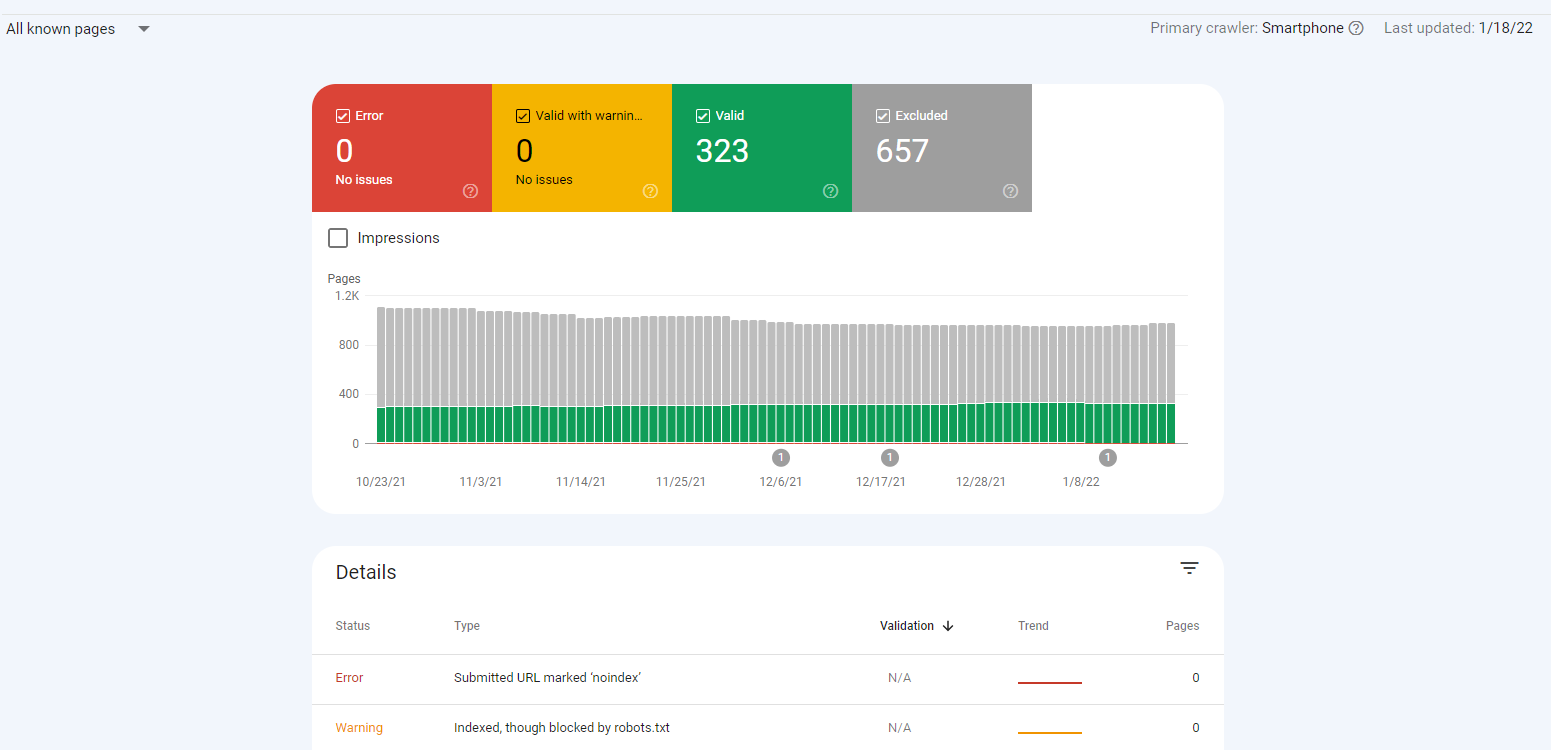The height and width of the screenshot is (750, 1551).
Task: Uncheck the Valid with warnings checkbox
Action: 523,116
